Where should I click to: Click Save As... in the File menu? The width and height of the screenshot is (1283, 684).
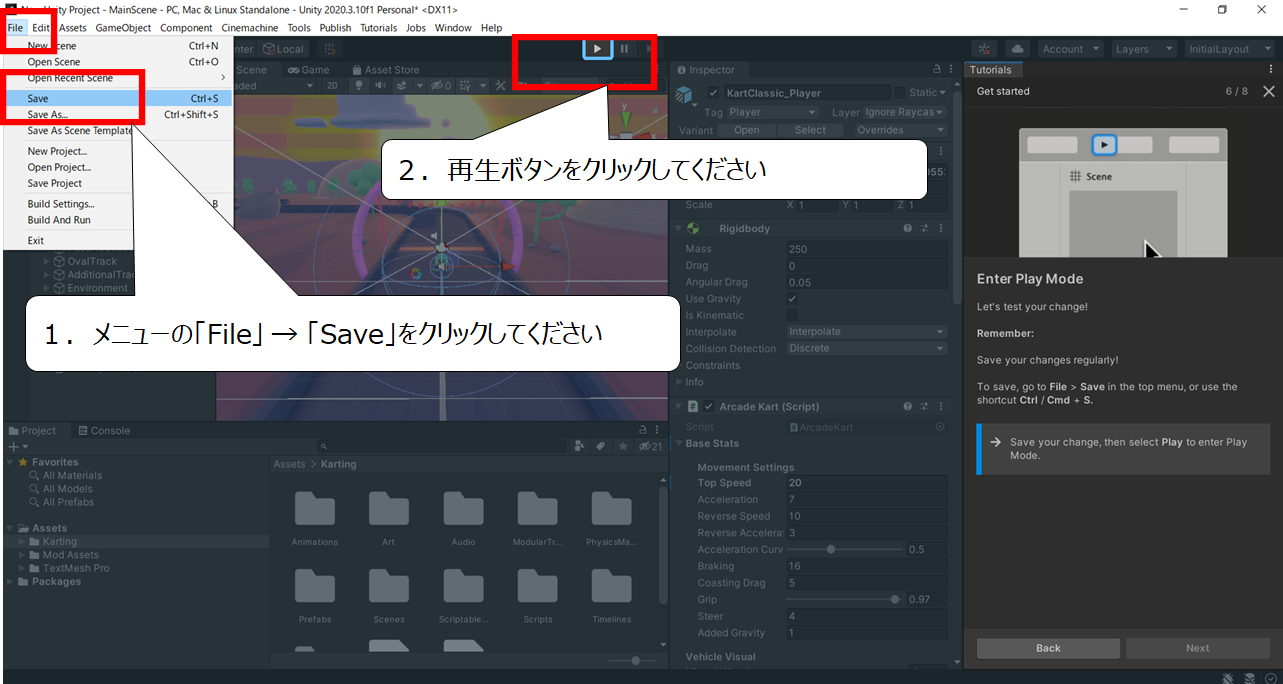pyautogui.click(x=118, y=115)
